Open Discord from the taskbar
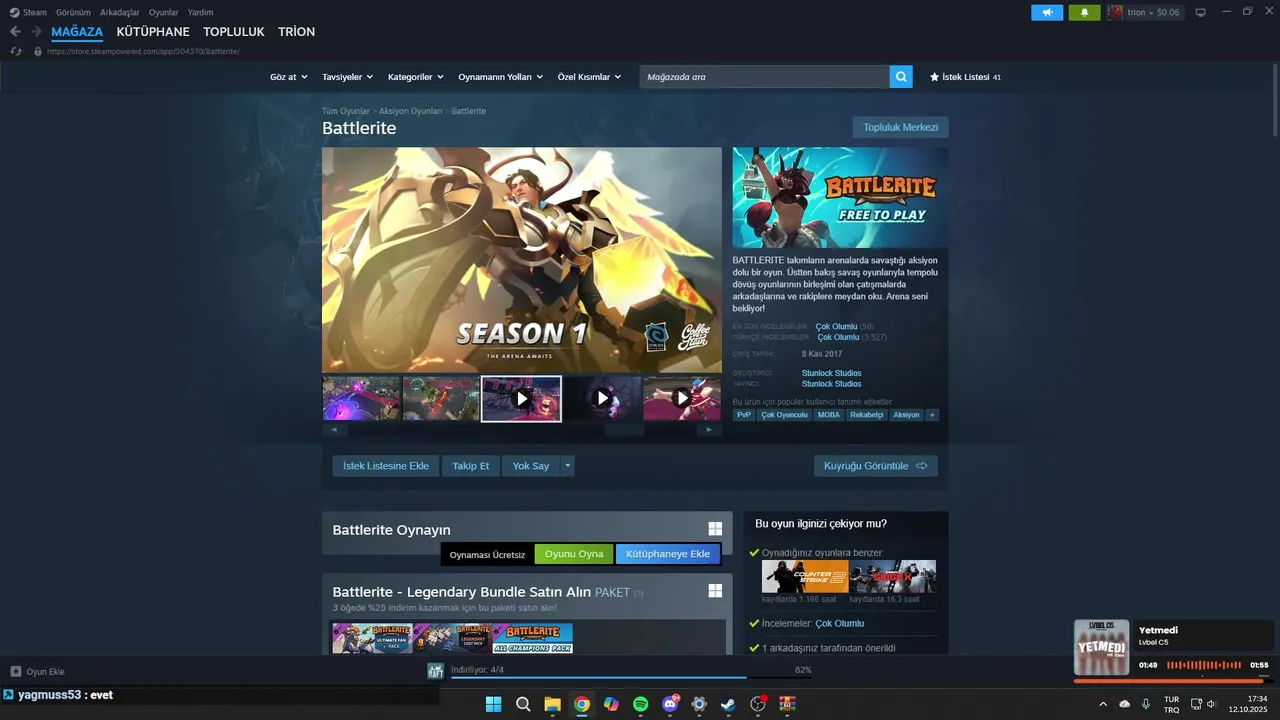Image resolution: width=1280 pixels, height=720 pixels. 670,704
